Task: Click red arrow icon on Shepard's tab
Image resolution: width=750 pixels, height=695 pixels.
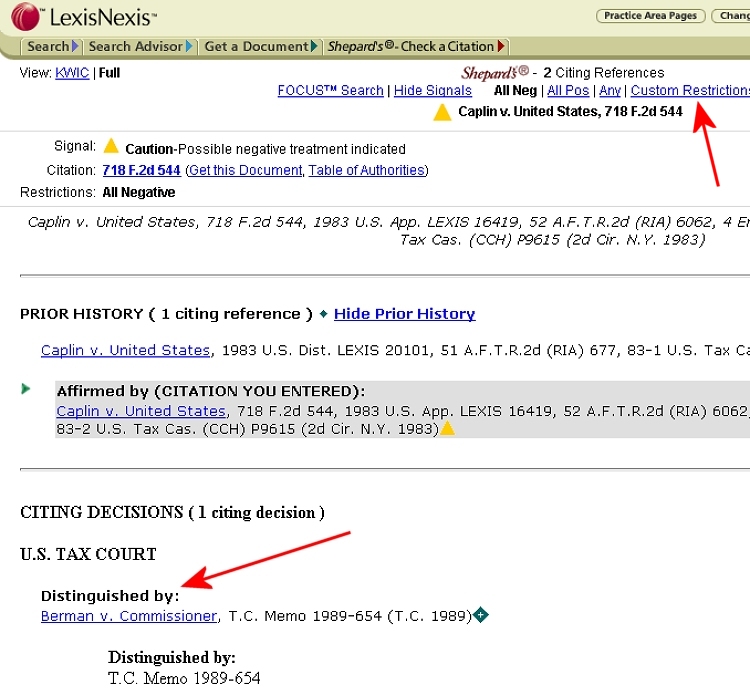Action: coord(501,46)
